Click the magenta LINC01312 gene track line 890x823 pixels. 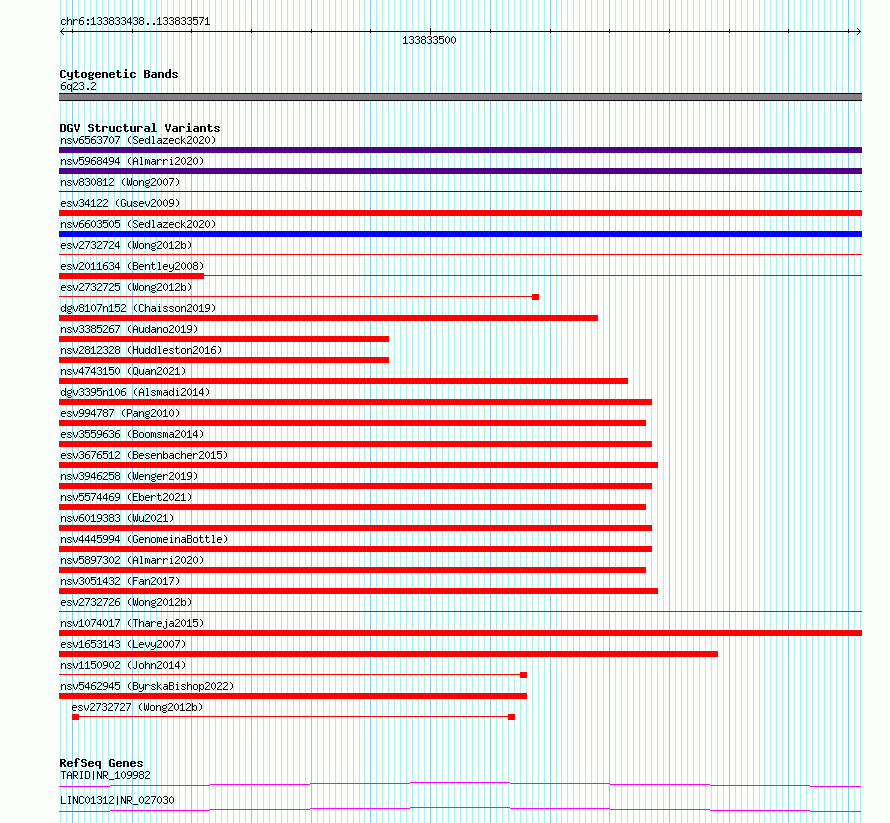click(x=460, y=809)
